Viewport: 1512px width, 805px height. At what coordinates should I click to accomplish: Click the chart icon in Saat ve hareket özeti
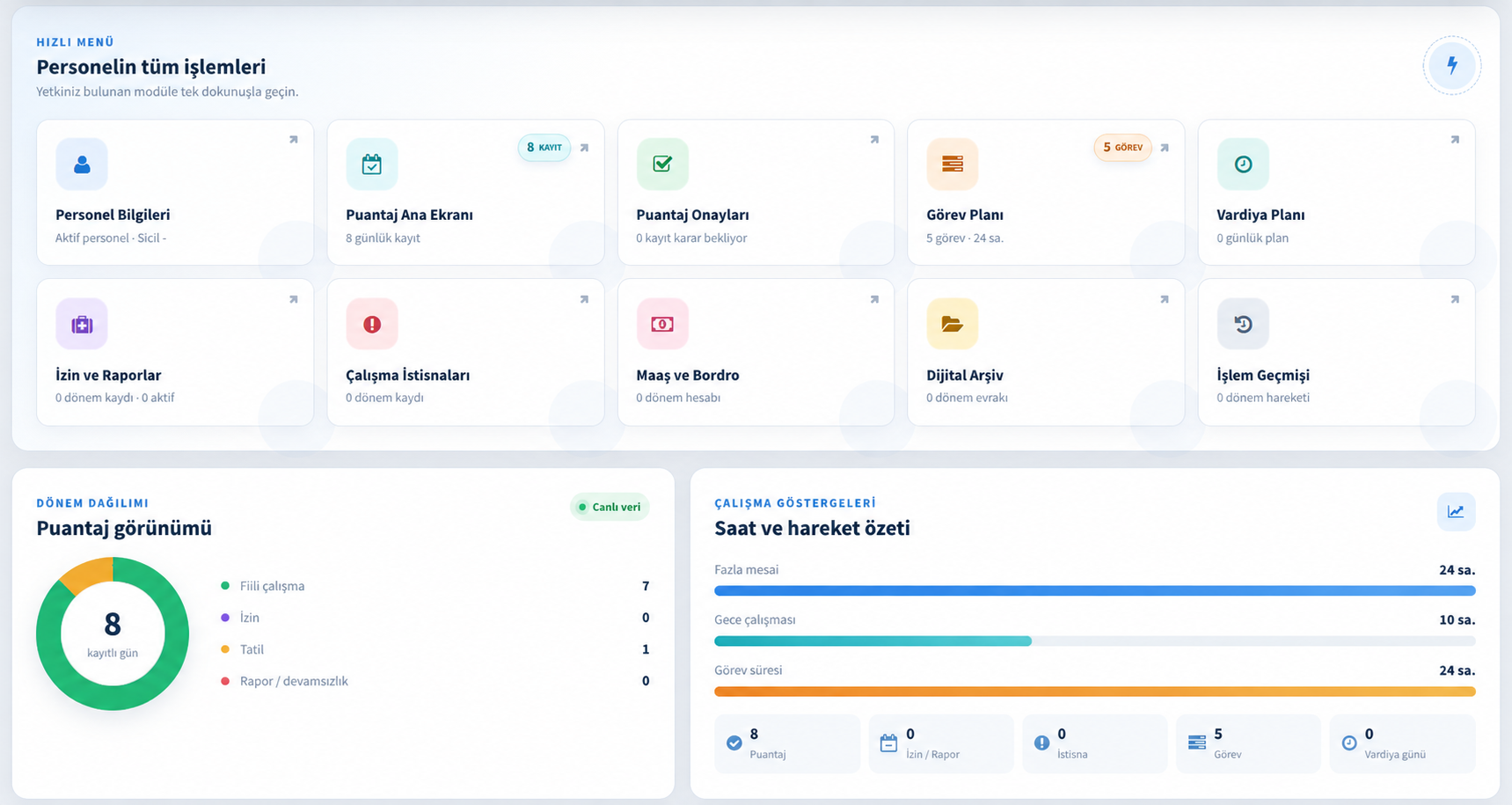[x=1456, y=511]
